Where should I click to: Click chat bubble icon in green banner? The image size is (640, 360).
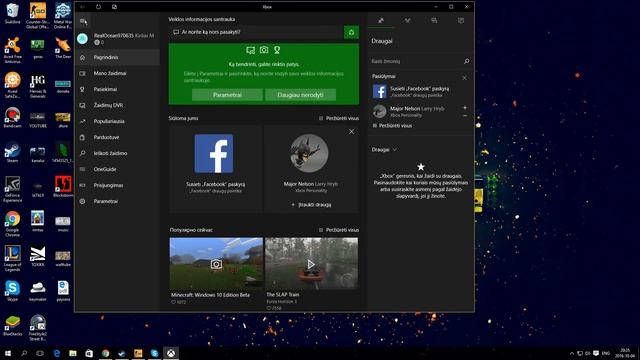coord(251,50)
